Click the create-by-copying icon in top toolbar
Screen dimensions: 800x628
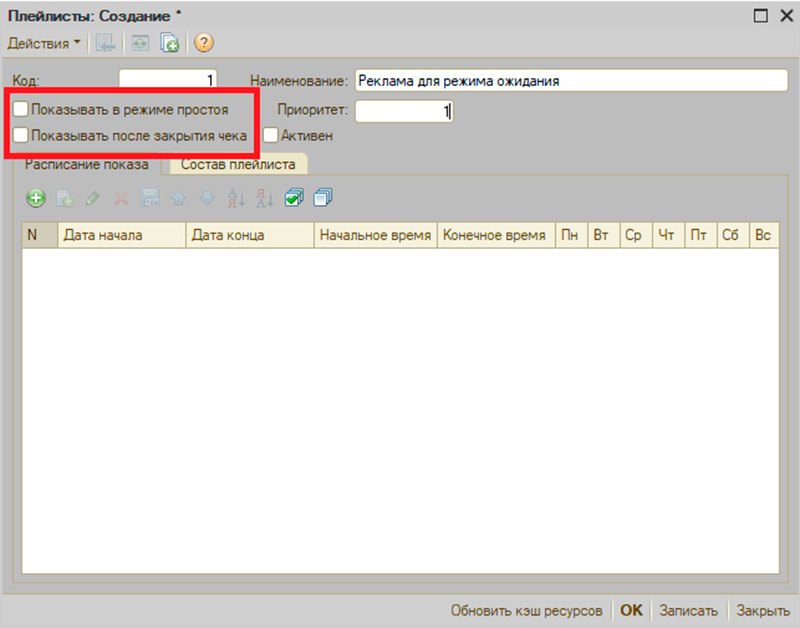click(x=169, y=43)
